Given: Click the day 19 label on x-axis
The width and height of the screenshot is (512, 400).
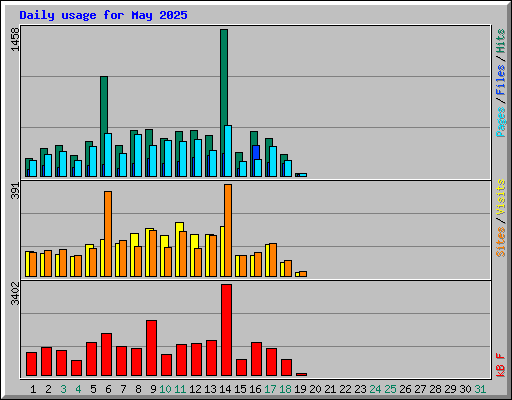Looking at the screenshot, I should 300,389.
